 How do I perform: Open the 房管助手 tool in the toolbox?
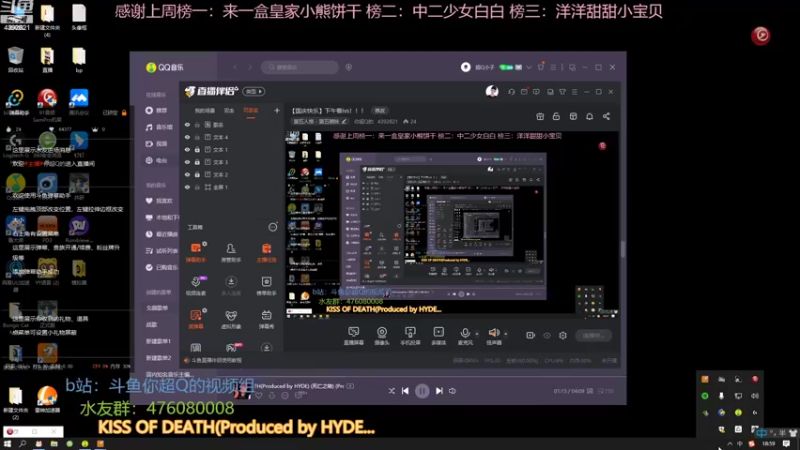pyautogui.click(x=231, y=252)
